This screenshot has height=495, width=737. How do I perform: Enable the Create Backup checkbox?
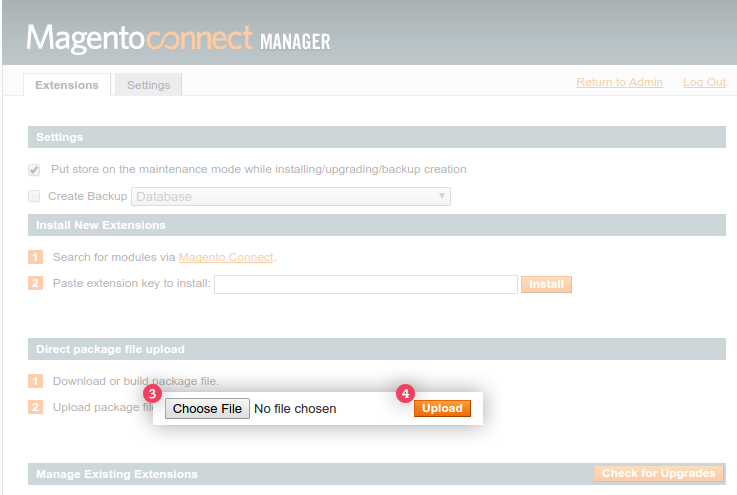pos(34,196)
